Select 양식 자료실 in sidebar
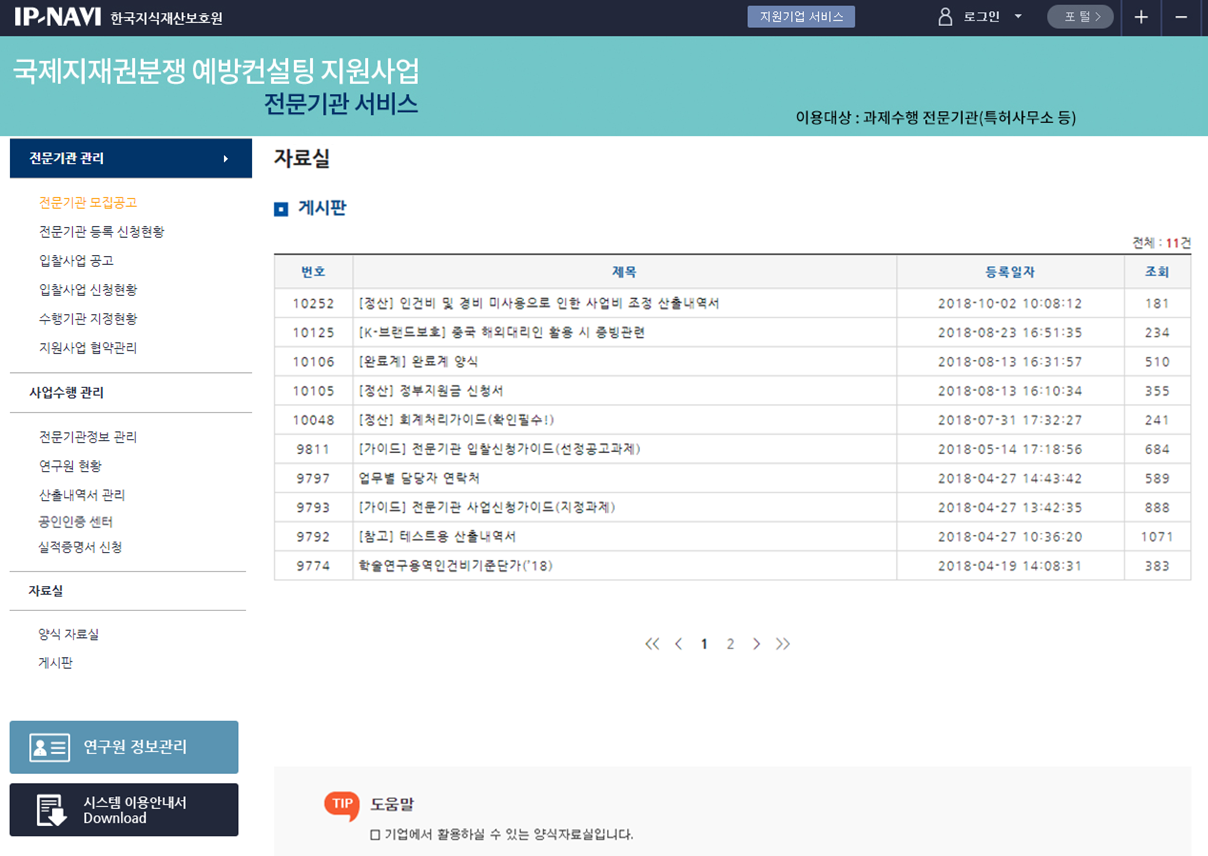 (68, 634)
